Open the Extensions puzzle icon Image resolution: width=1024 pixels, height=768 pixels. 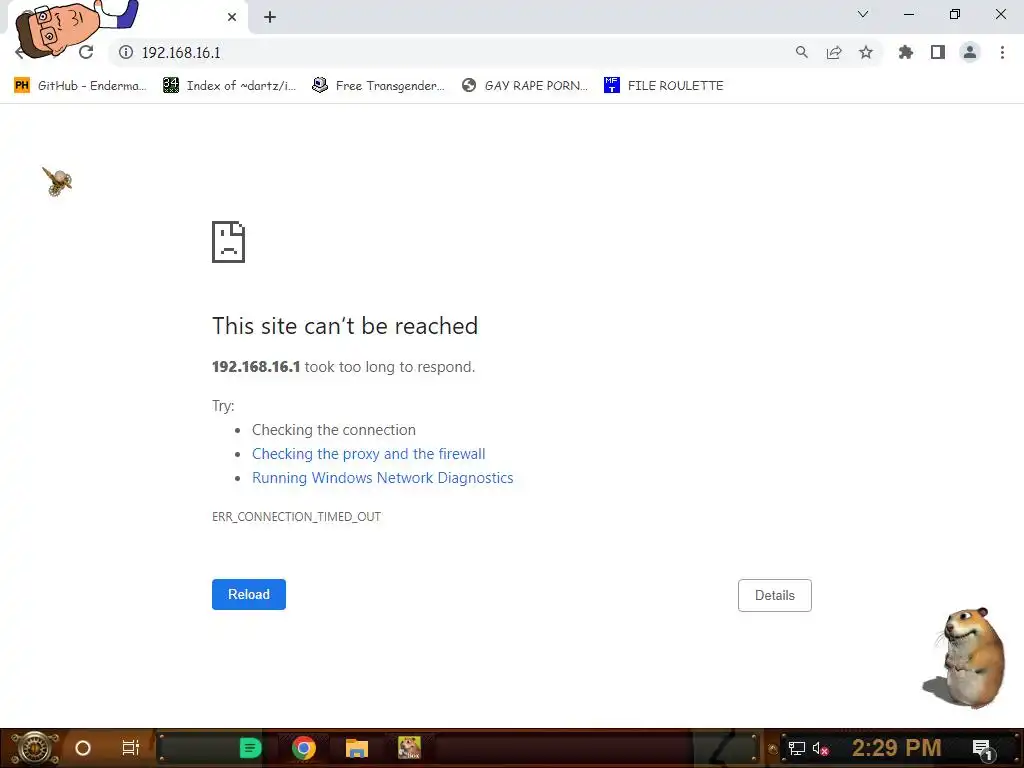pos(906,52)
